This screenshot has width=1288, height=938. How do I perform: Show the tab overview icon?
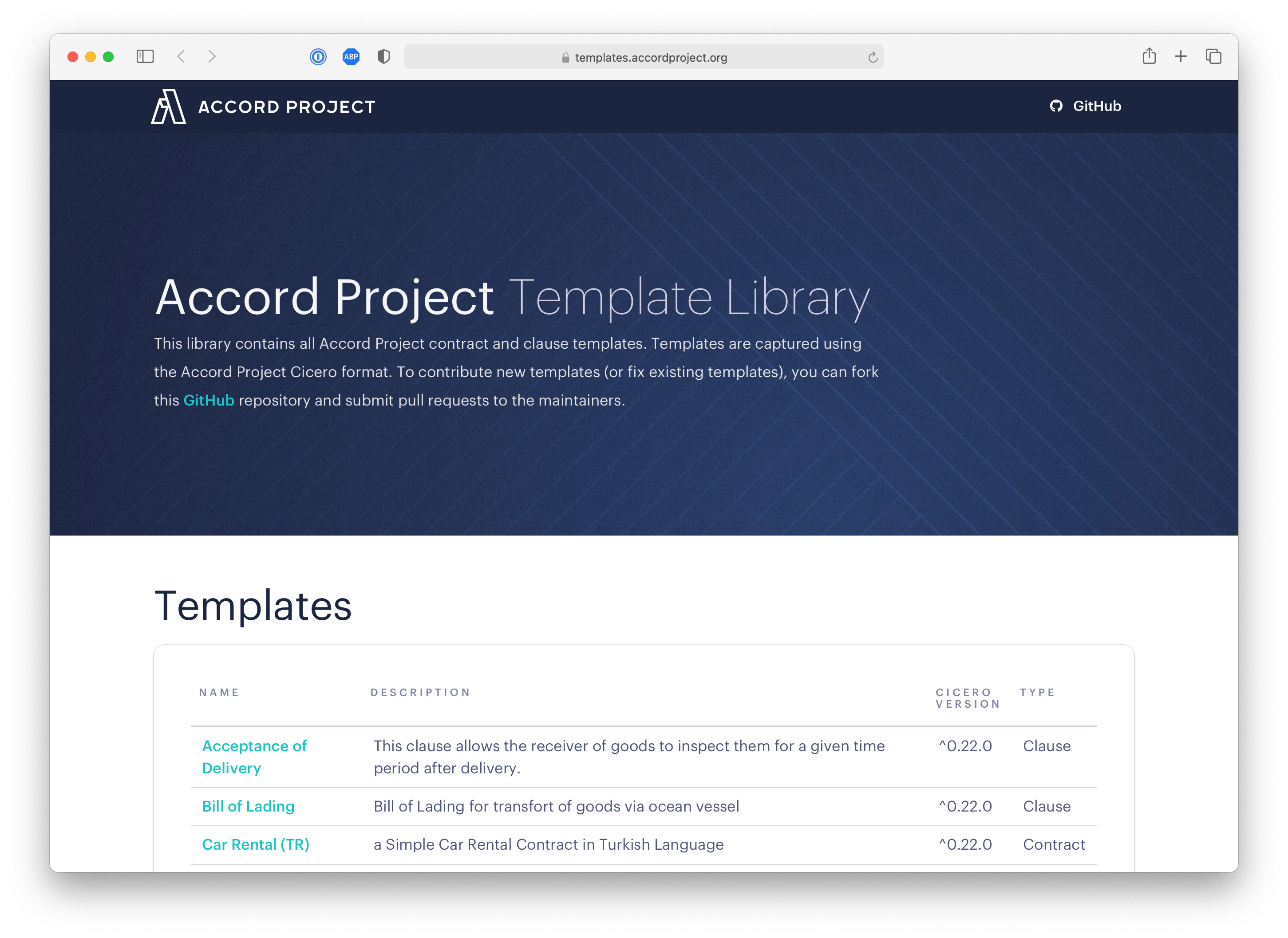(x=1213, y=56)
